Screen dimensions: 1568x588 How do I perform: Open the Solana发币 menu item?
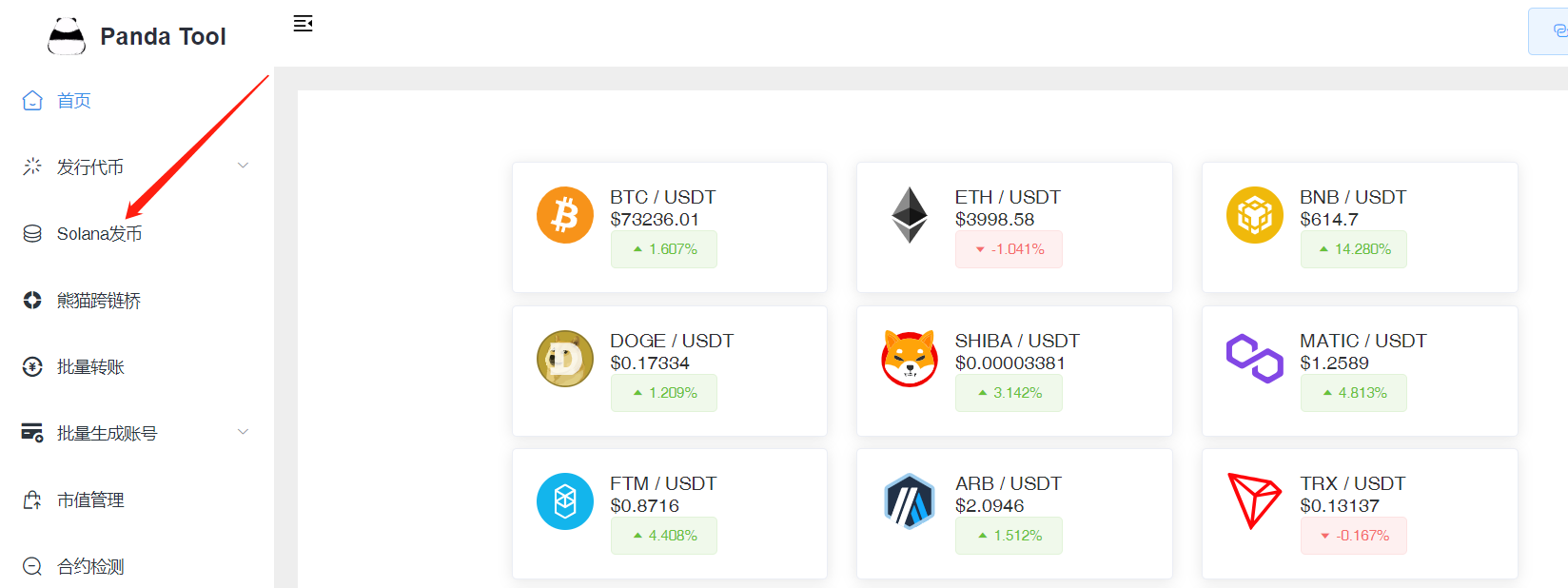99,234
